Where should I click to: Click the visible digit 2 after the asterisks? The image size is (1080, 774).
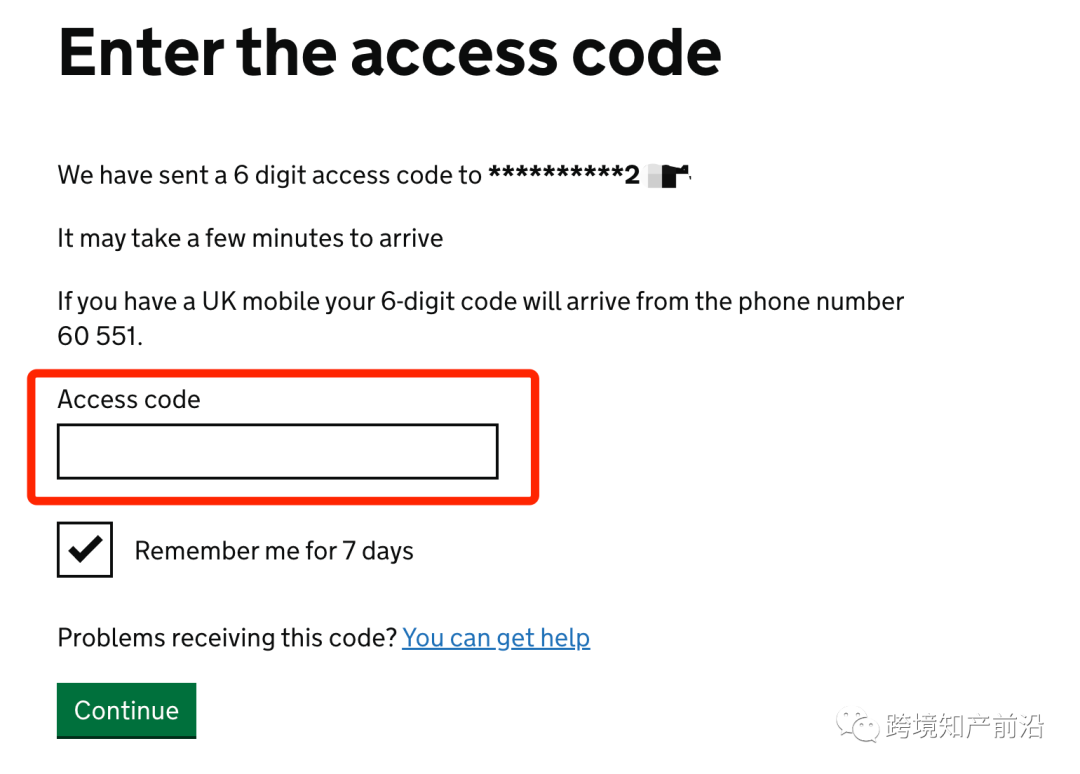coord(632,175)
